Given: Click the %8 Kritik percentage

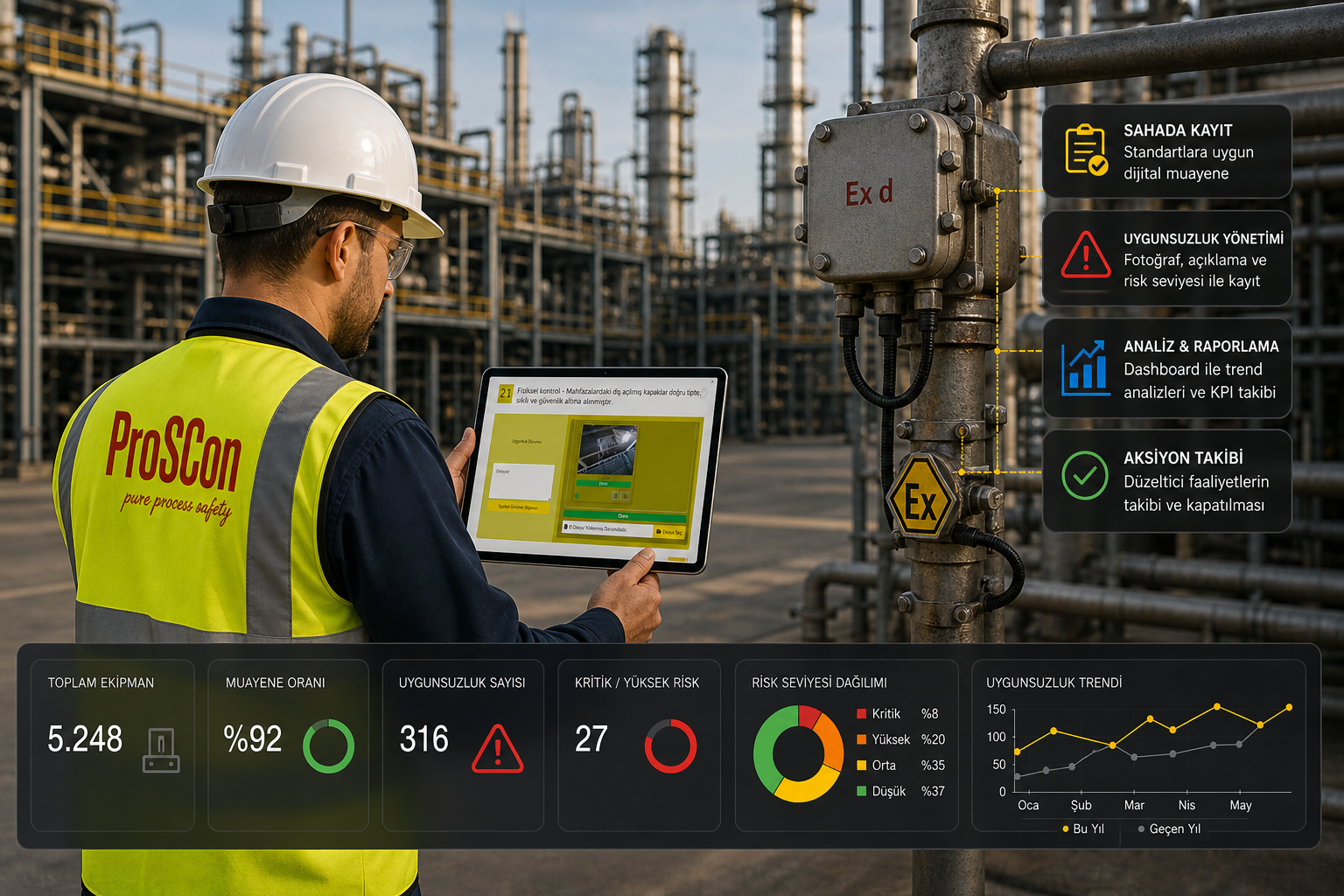Looking at the screenshot, I should [929, 714].
